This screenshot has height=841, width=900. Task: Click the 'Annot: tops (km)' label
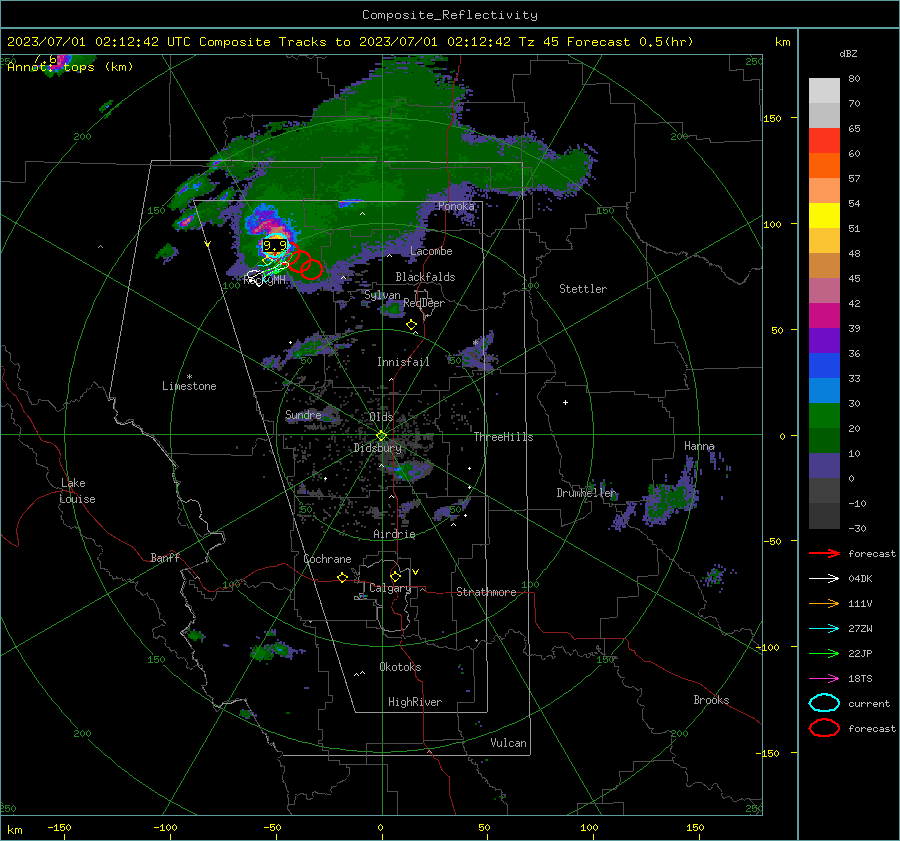click(x=70, y=67)
